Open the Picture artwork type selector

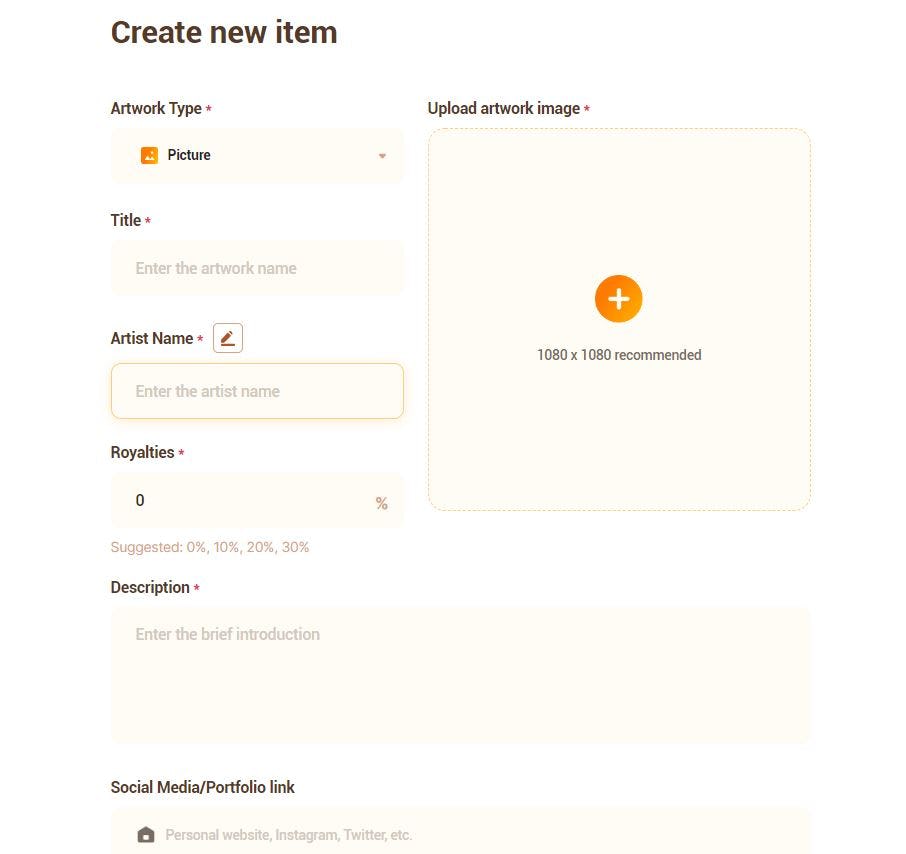point(257,156)
